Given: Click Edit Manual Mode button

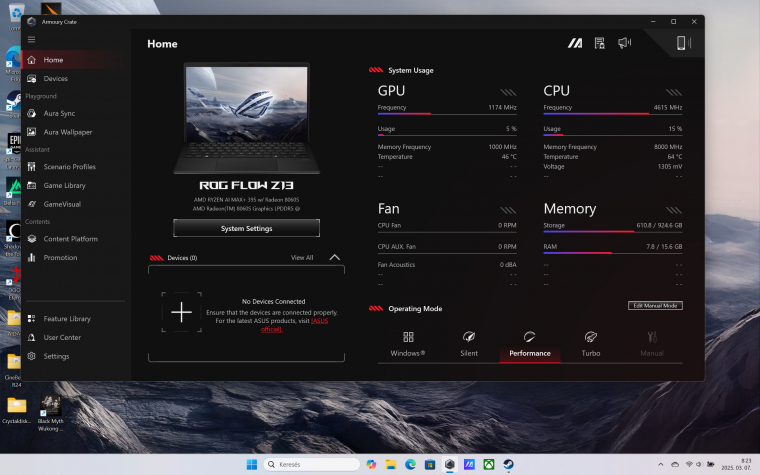Looking at the screenshot, I should pyautogui.click(x=655, y=305).
